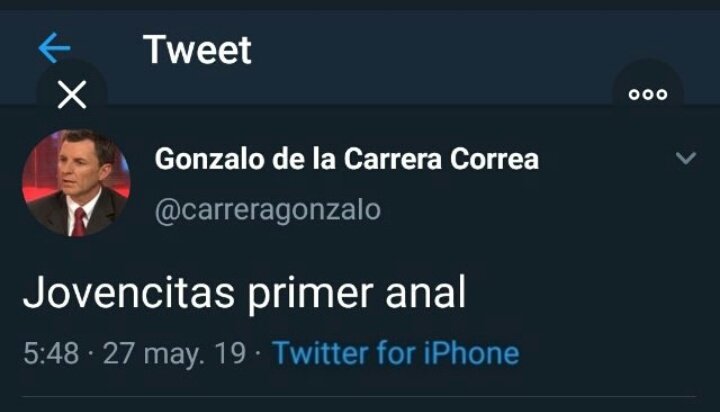The image size is (720, 412).
Task: Click the tweet text Jovencitas
Action: point(129,292)
